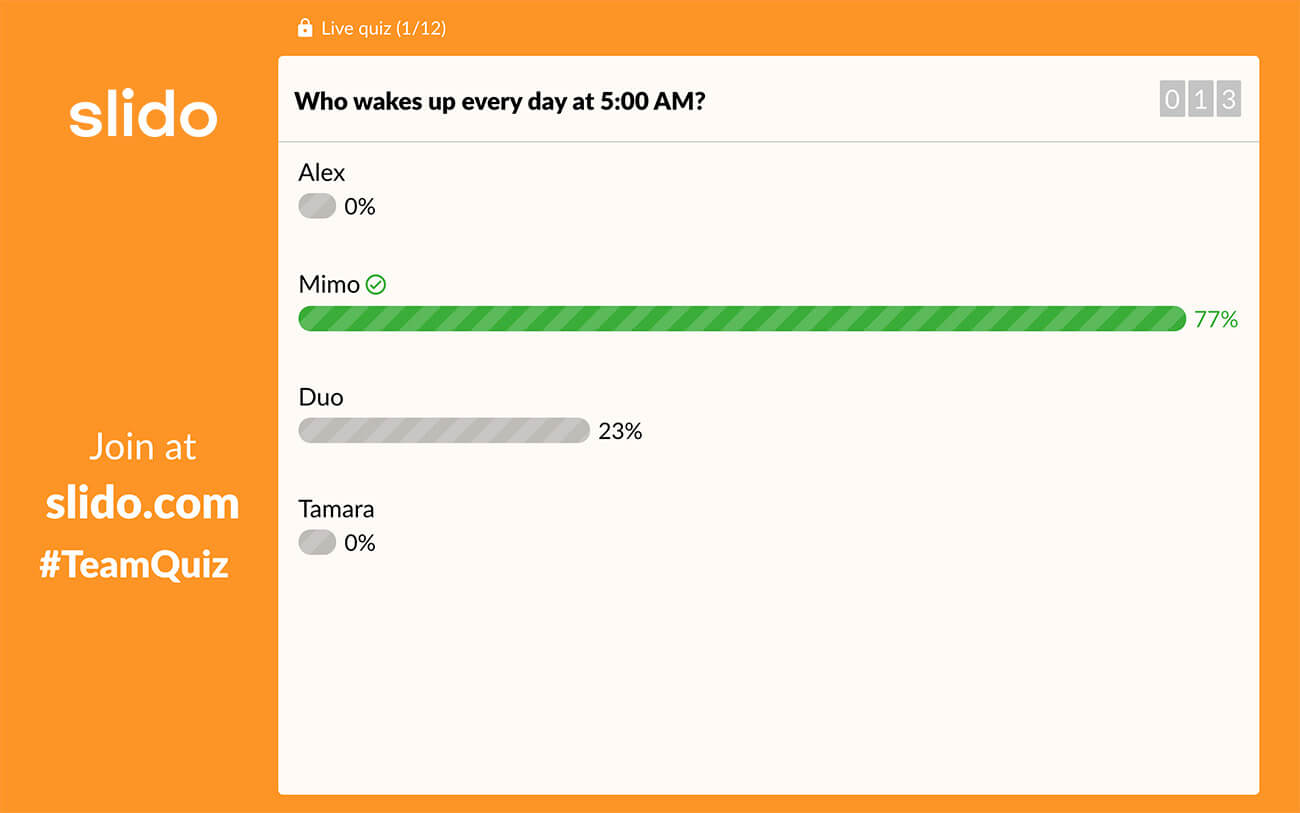Click the first countdown digit 0
The image size is (1300, 813).
pyautogui.click(x=1172, y=99)
